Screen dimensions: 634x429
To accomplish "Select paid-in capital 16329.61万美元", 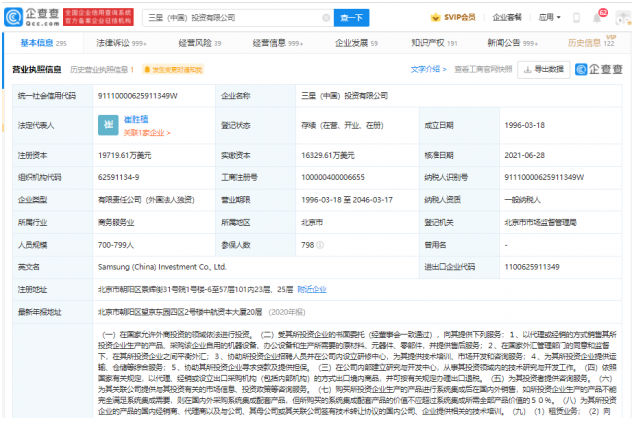I will pyautogui.click(x=328, y=155).
